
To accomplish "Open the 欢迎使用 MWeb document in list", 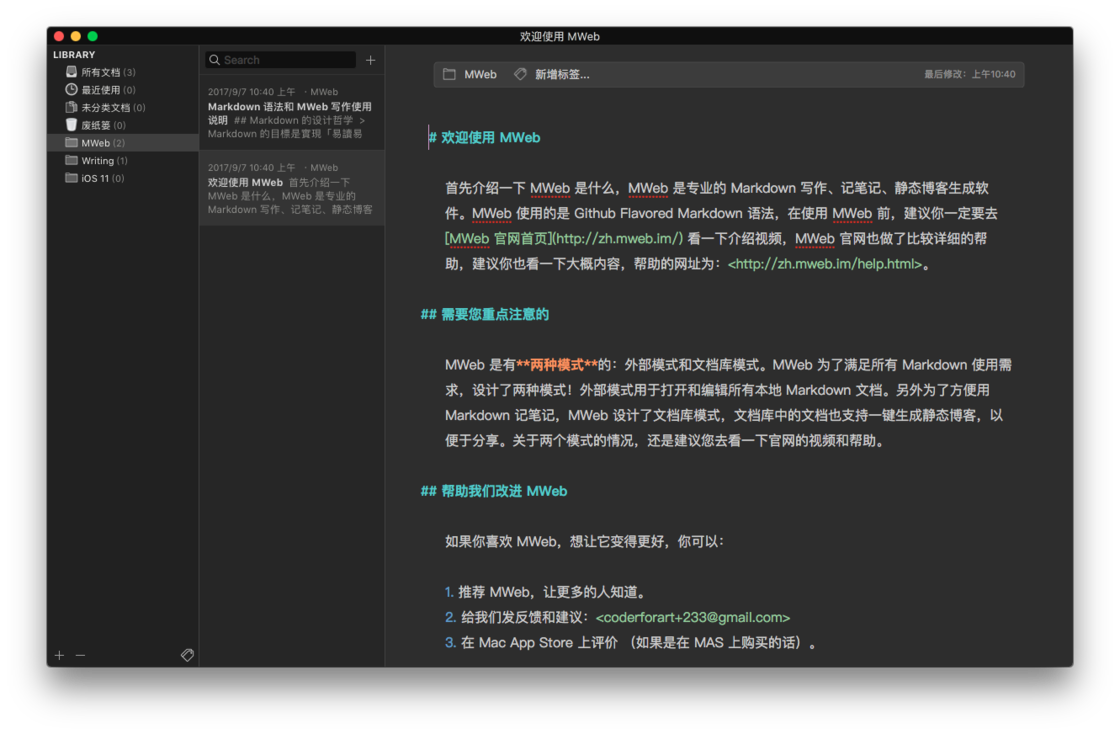I will (x=291, y=188).
